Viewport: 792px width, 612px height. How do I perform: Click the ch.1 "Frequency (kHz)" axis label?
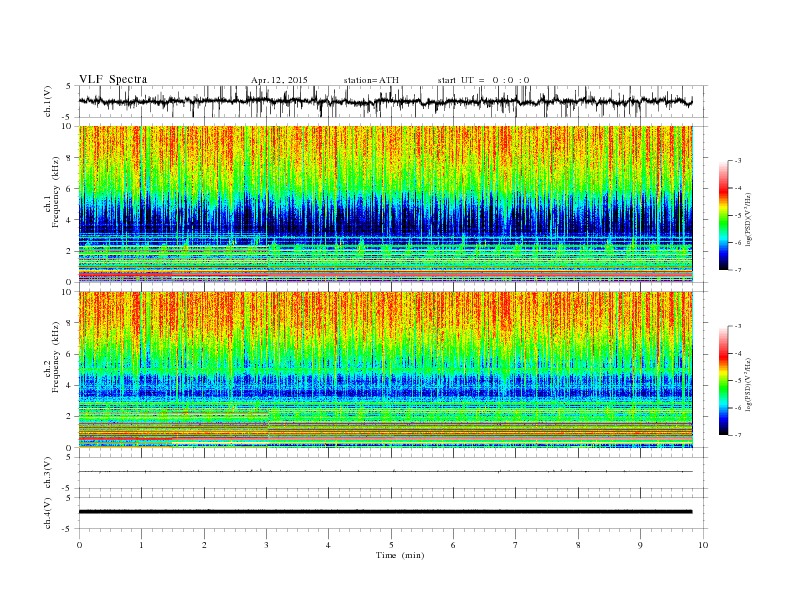click(56, 192)
